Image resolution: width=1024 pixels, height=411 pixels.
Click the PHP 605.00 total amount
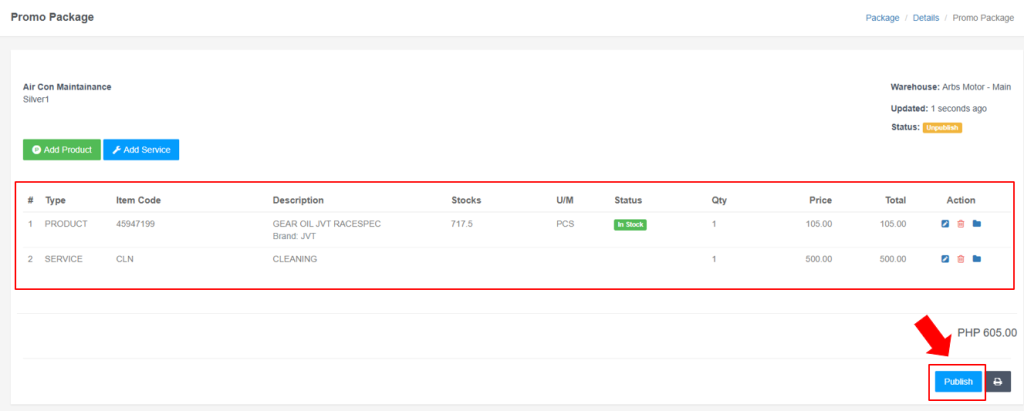coord(986,333)
